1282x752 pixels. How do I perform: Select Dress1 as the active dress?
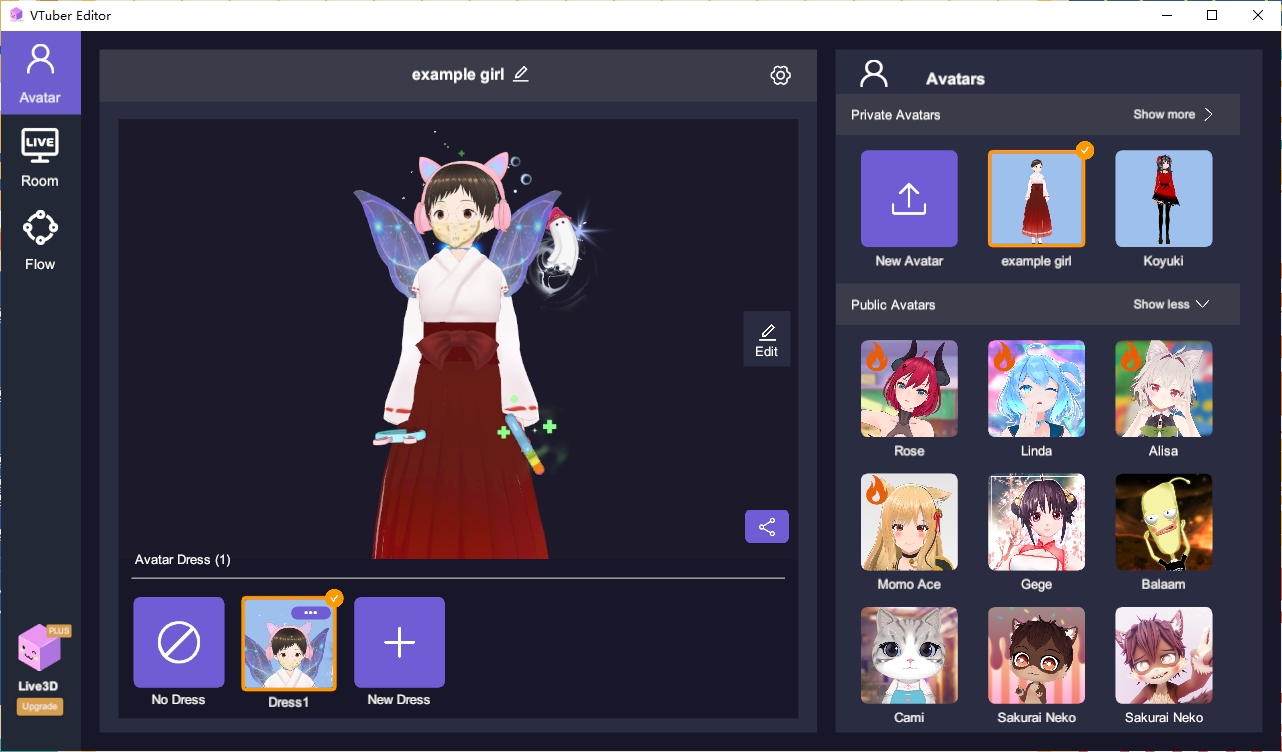click(288, 643)
